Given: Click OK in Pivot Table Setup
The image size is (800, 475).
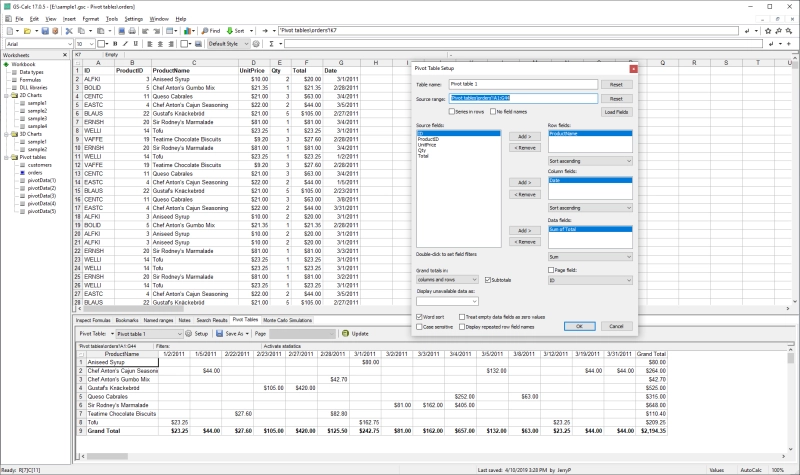Looking at the screenshot, I should click(x=579, y=327).
